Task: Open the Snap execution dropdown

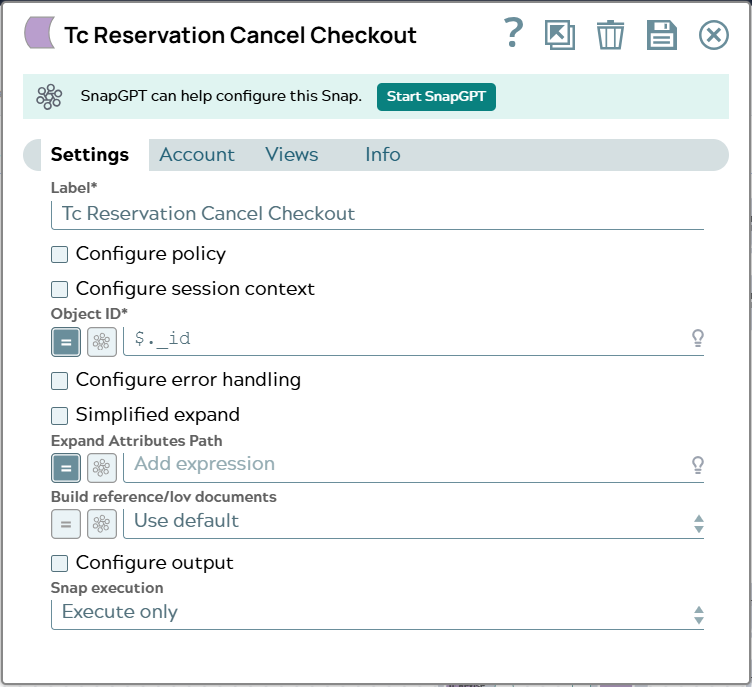Action: (377, 614)
